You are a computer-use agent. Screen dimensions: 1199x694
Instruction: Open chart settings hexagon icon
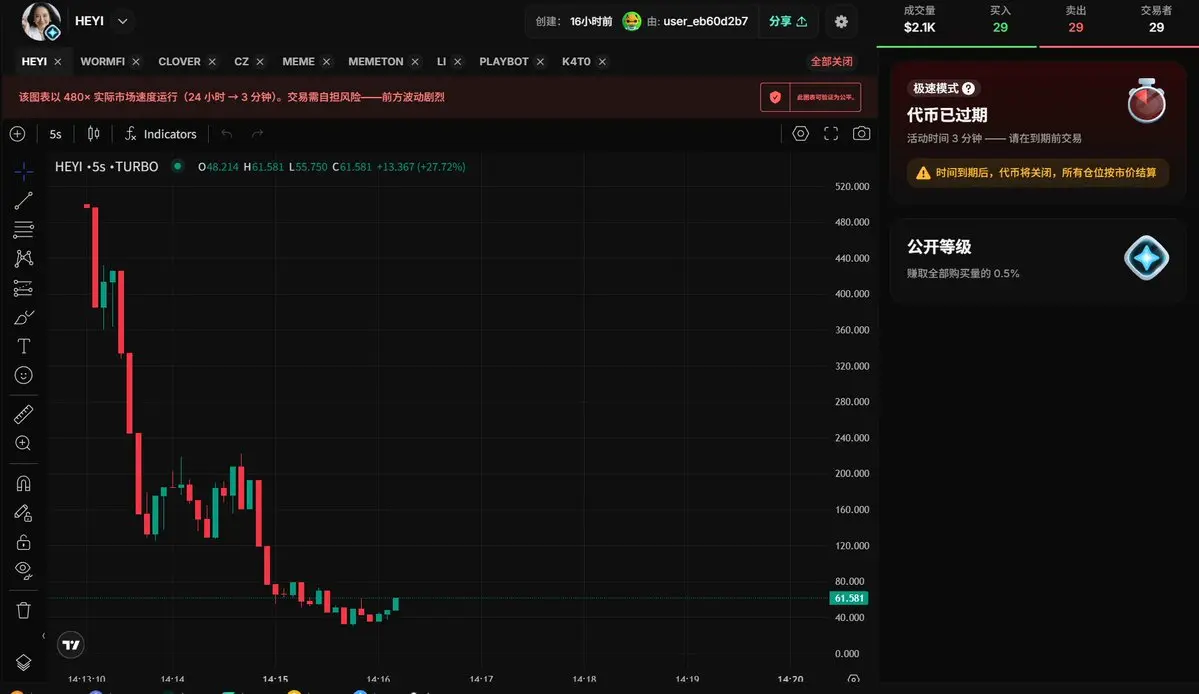pyautogui.click(x=801, y=134)
